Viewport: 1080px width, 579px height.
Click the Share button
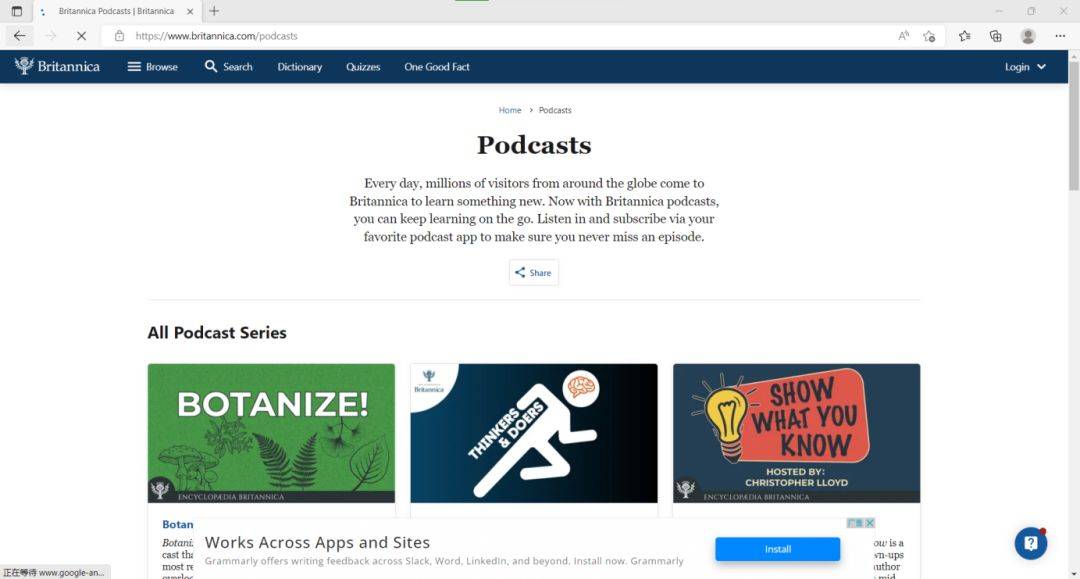(534, 273)
